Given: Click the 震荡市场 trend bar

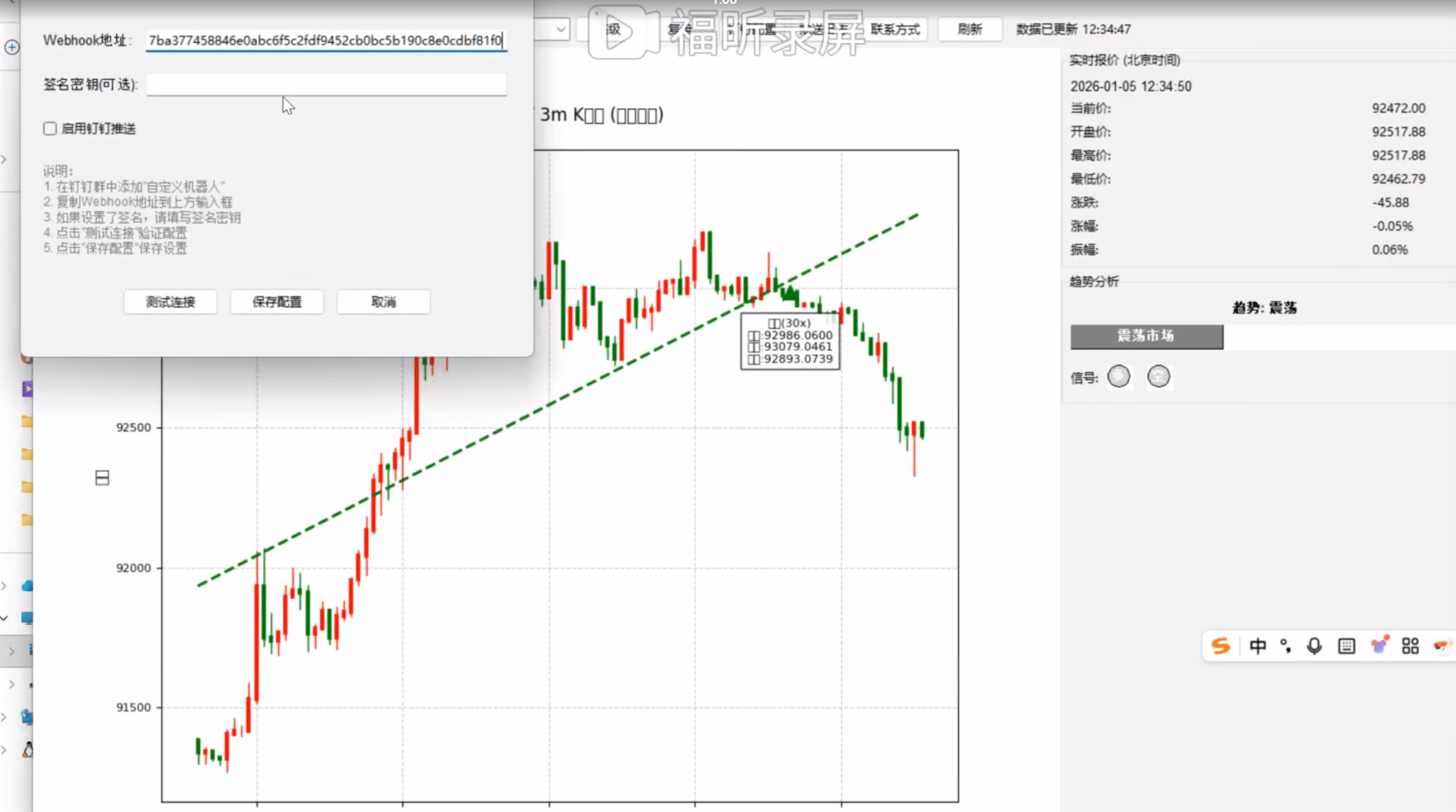Looking at the screenshot, I should point(1146,336).
